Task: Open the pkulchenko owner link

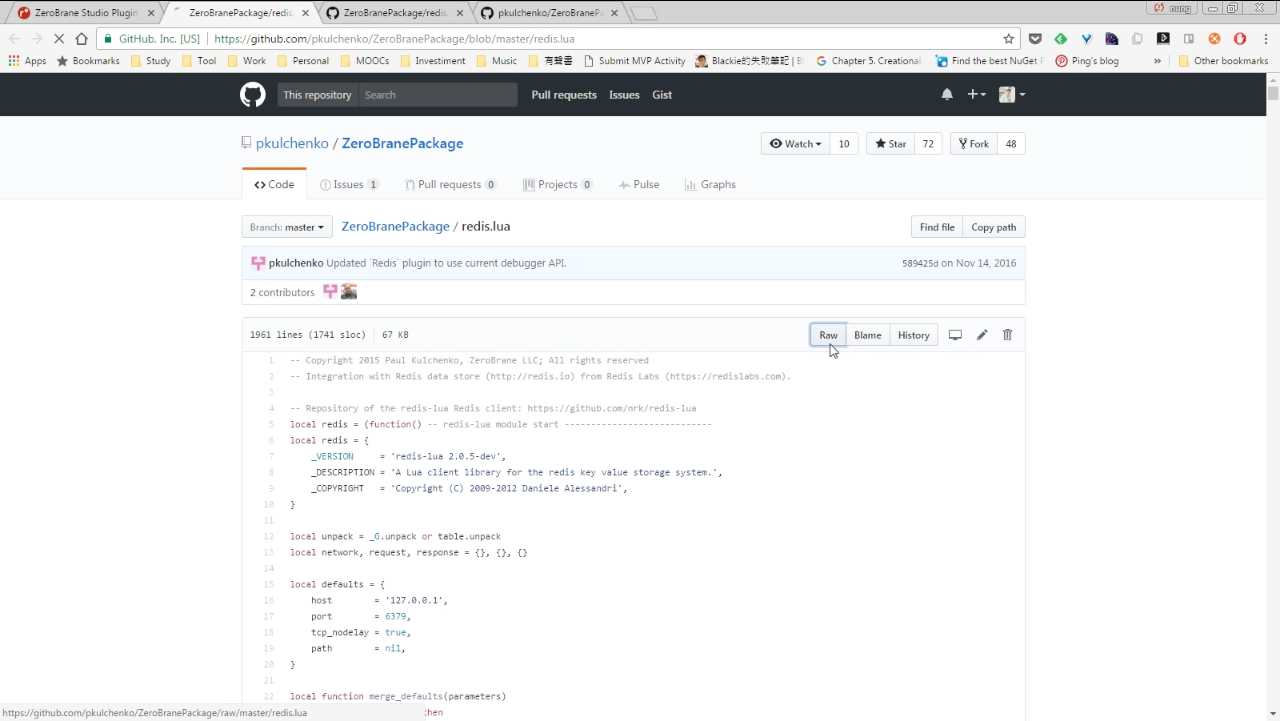Action: pos(292,144)
